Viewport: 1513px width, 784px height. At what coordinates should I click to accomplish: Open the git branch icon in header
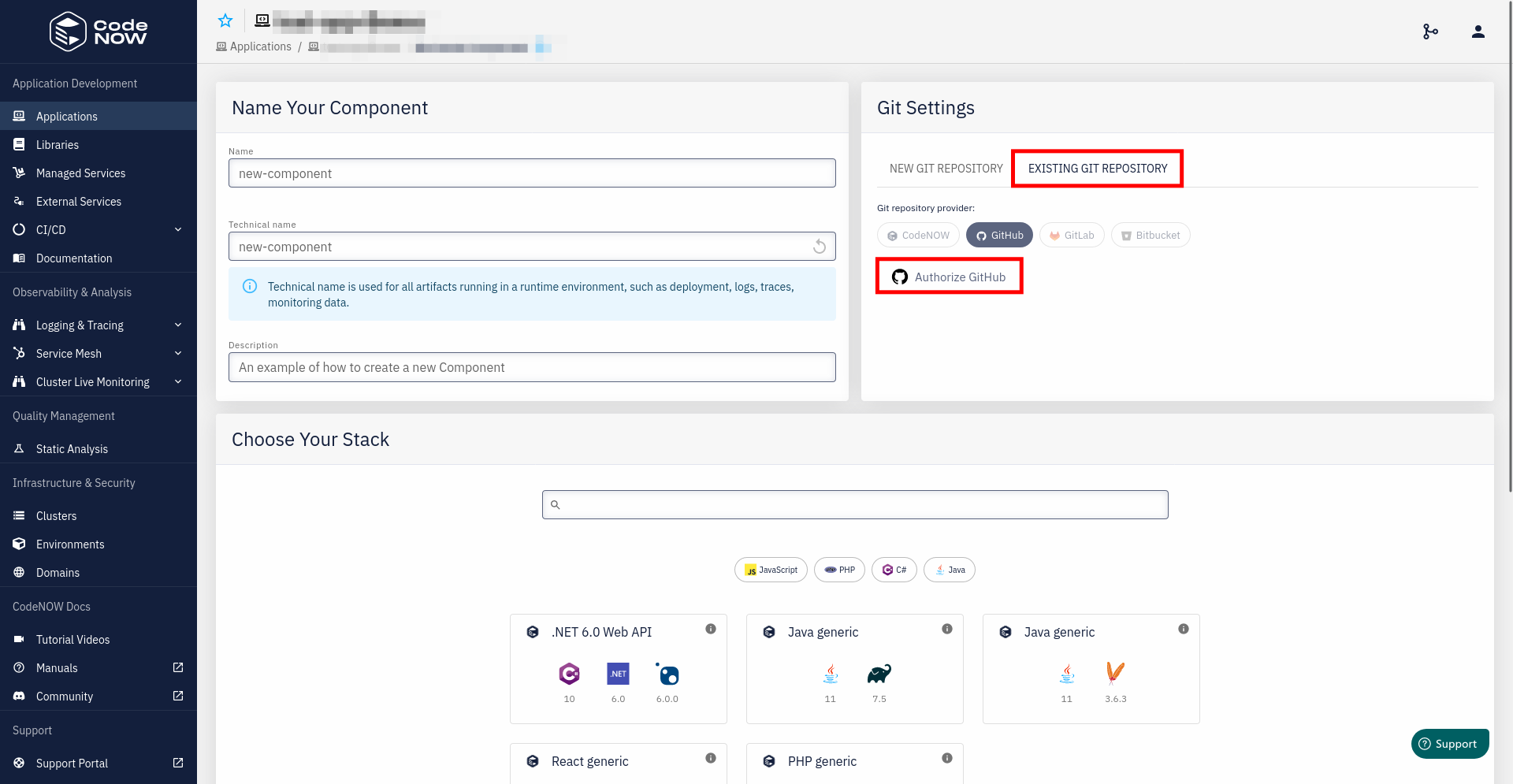point(1430,32)
